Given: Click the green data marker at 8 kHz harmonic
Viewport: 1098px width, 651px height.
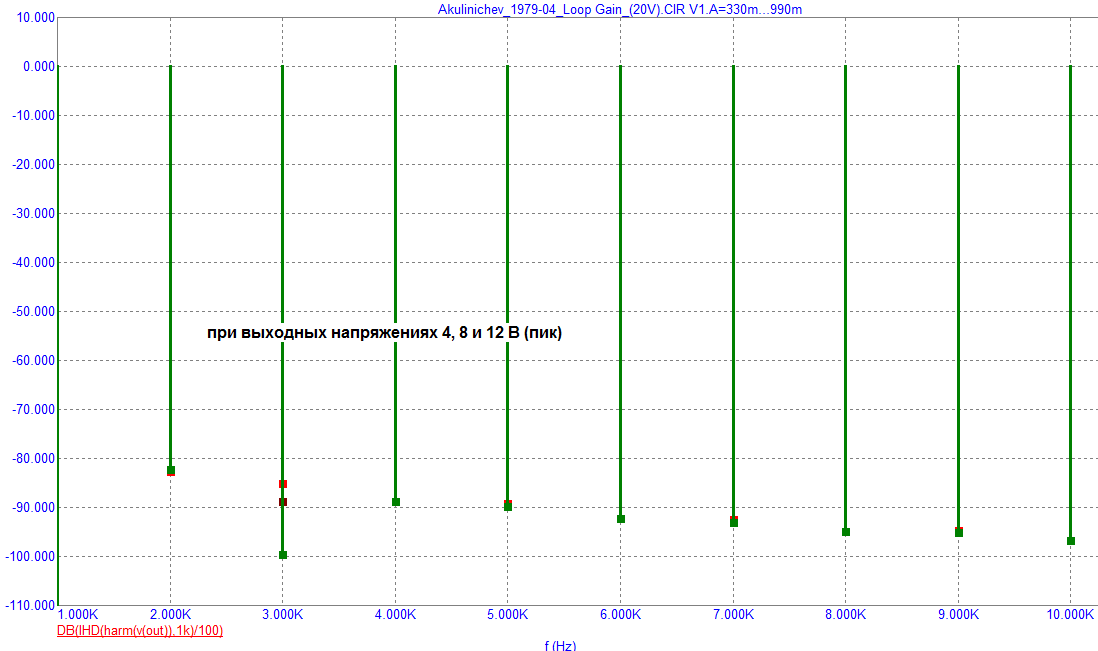Looking at the screenshot, I should [846, 532].
